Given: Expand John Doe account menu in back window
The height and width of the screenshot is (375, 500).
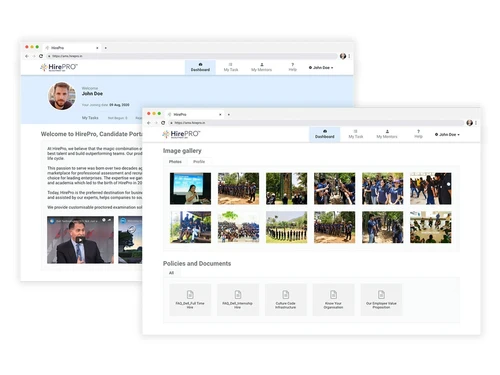Looking at the screenshot, I should [x=321, y=68].
